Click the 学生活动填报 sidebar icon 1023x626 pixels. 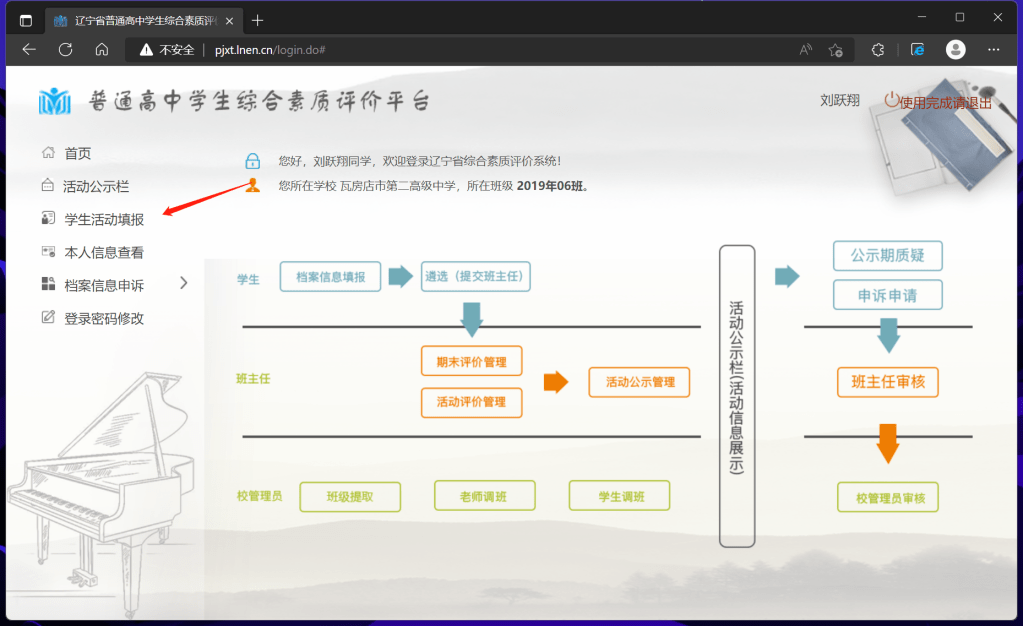pyautogui.click(x=48, y=219)
